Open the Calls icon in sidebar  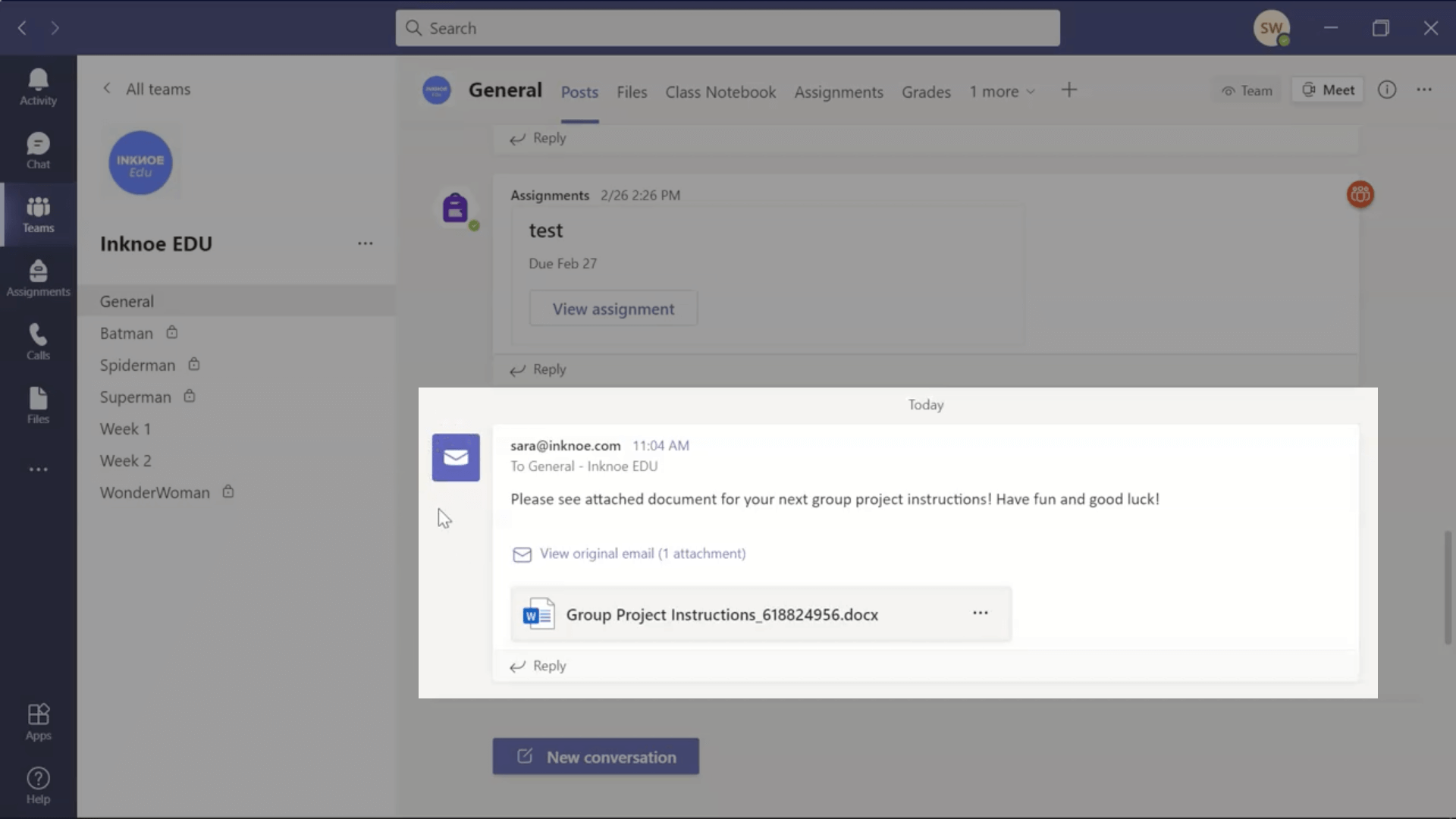[x=38, y=341]
